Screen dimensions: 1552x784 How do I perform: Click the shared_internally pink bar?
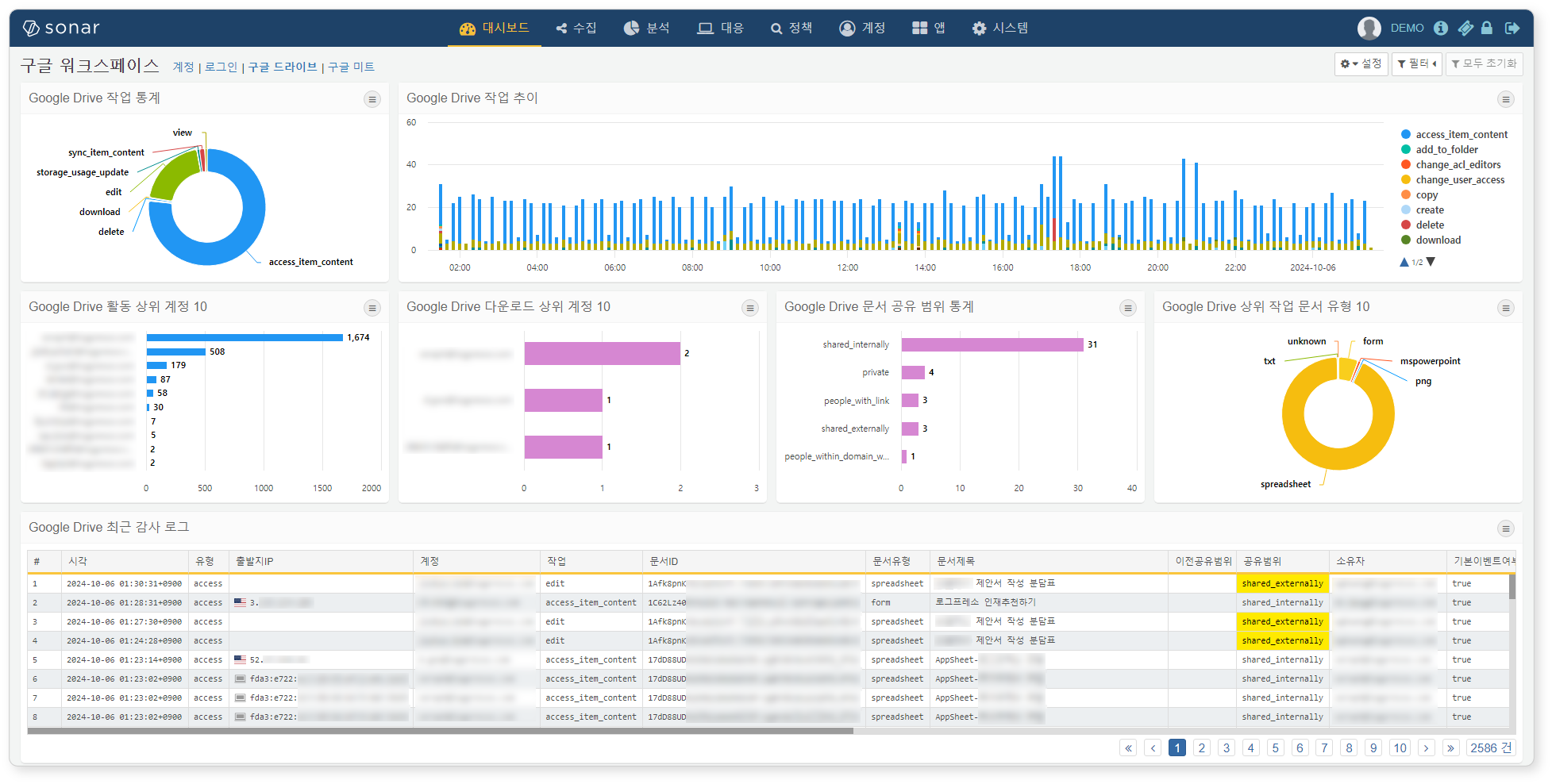992,344
